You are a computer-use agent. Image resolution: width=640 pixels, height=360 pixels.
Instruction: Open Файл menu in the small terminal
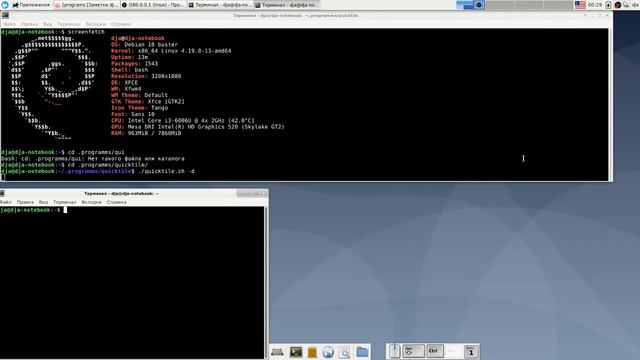[6, 202]
